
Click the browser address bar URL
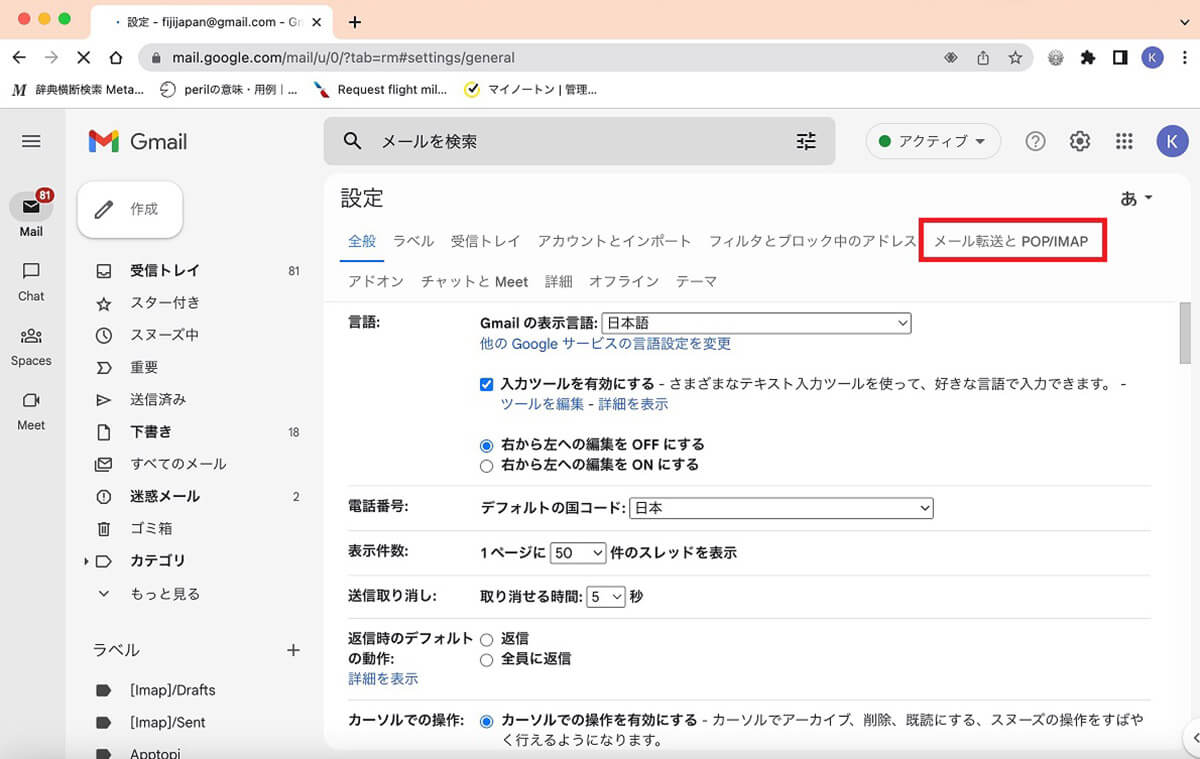(343, 58)
